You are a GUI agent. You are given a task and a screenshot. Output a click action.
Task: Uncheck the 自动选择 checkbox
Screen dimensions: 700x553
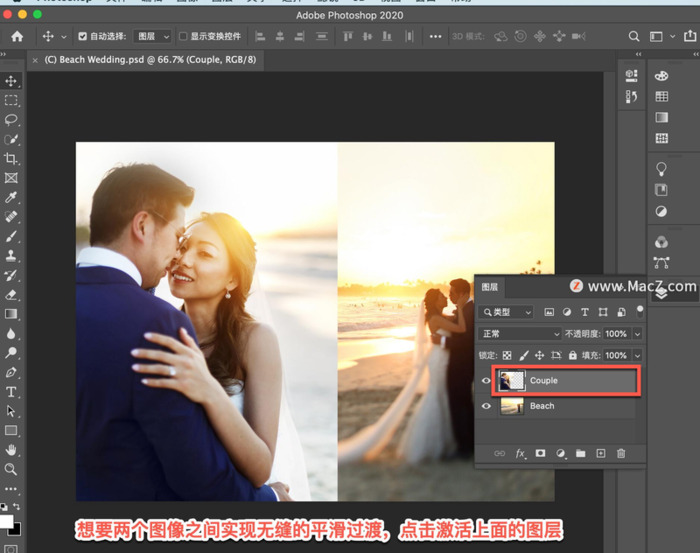83,37
